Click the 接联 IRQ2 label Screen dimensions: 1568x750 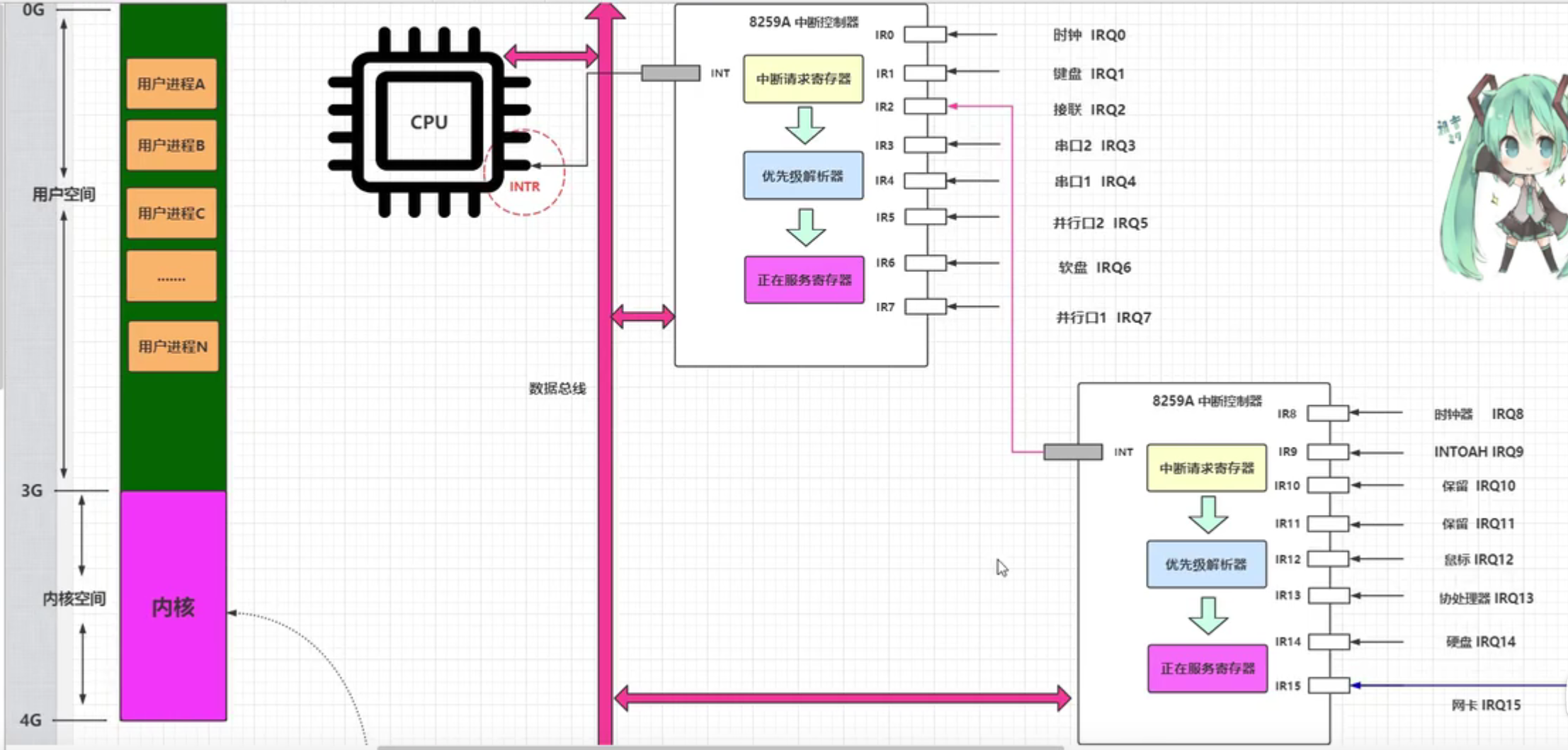1089,110
